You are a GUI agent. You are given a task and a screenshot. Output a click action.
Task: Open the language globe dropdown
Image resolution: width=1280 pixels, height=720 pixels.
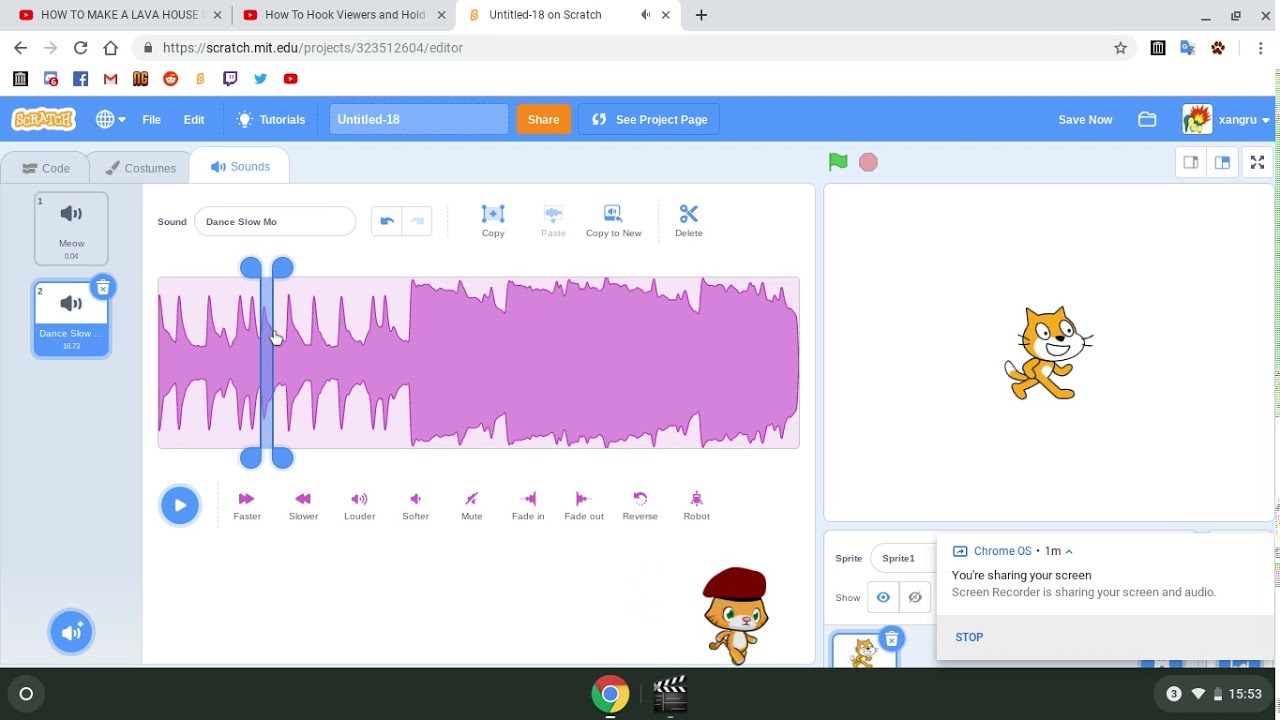click(x=110, y=119)
